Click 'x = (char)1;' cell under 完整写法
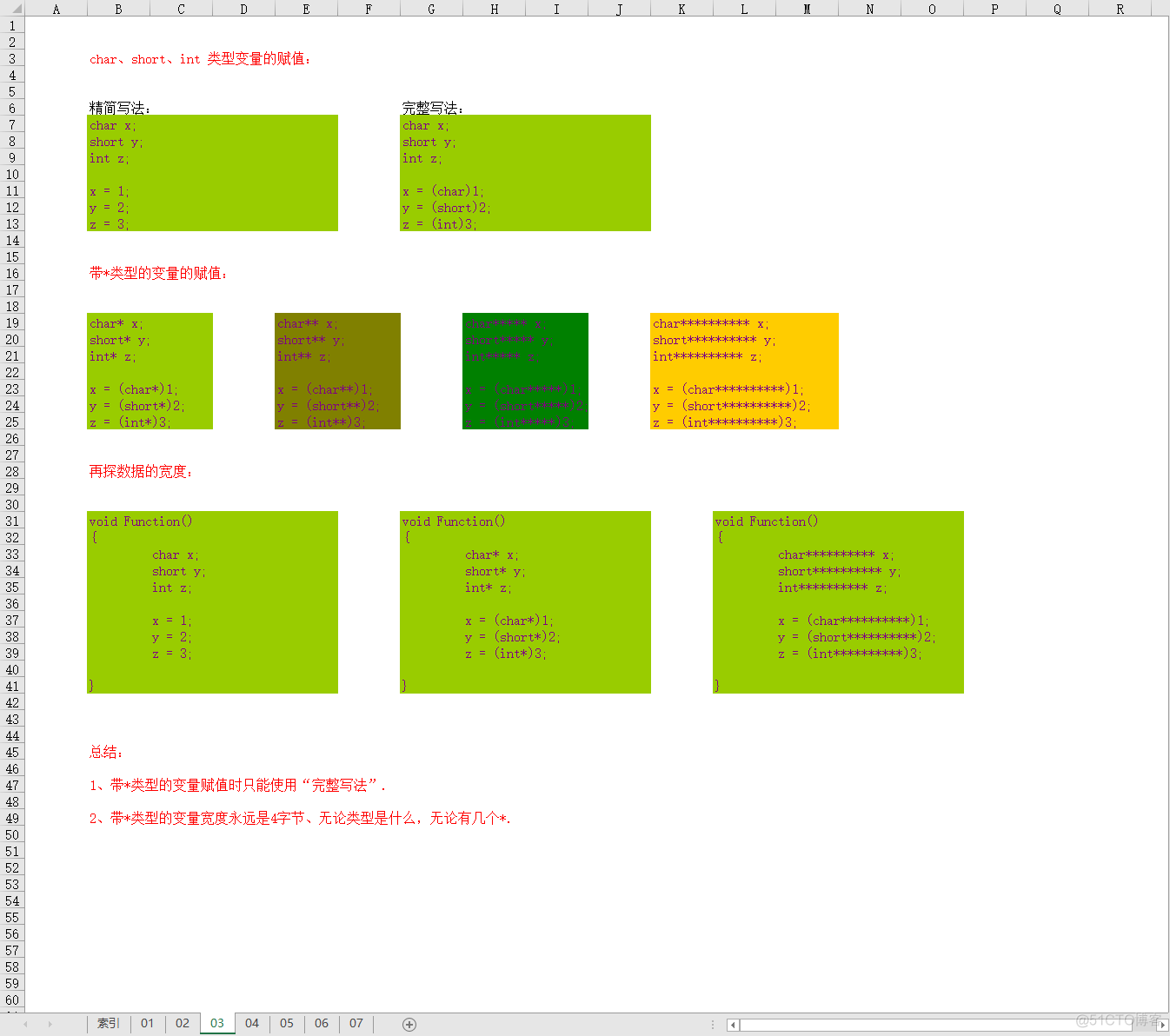Image resolution: width=1170 pixels, height=1036 pixels. click(443, 191)
